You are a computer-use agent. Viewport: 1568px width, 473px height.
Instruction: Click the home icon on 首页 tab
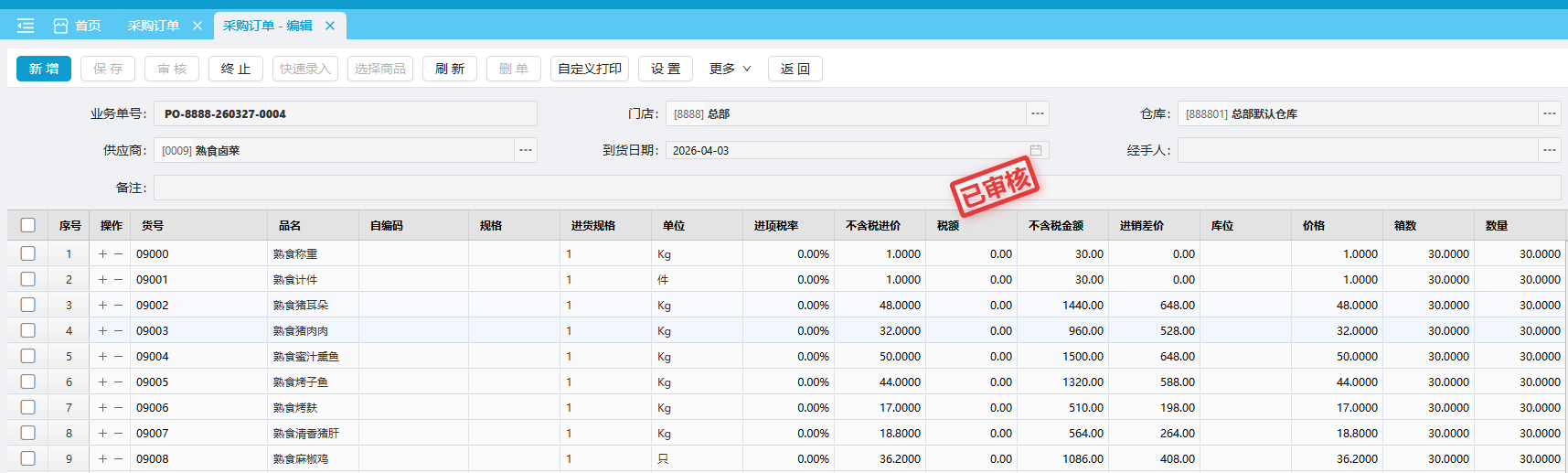click(61, 26)
